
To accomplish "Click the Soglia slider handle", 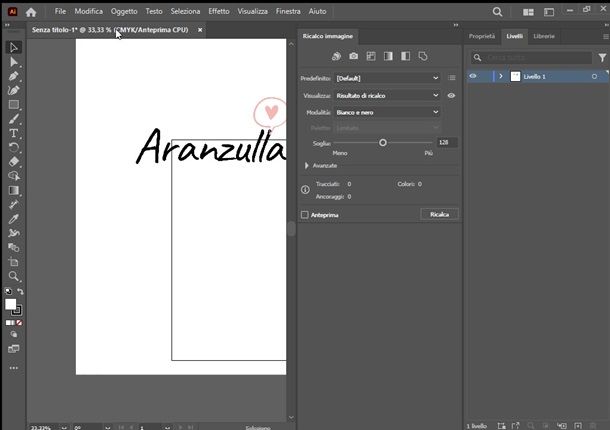I will tap(383, 142).
